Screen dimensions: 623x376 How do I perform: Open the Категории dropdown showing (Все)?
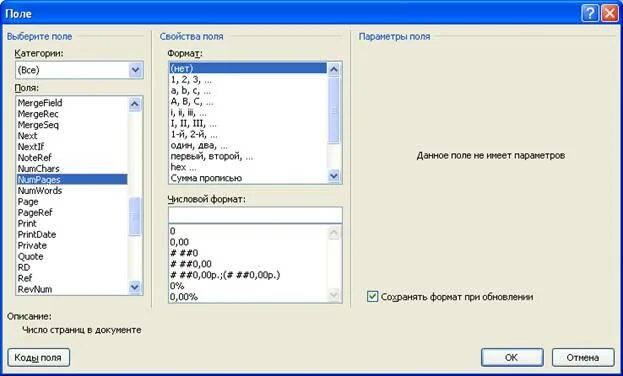tap(135, 70)
